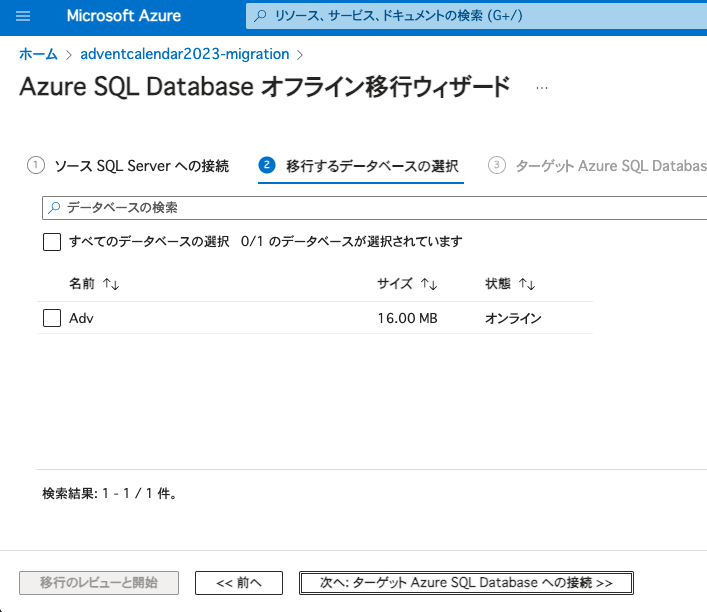Click the step 2 circle icon
707x612 pixels.
point(266,165)
